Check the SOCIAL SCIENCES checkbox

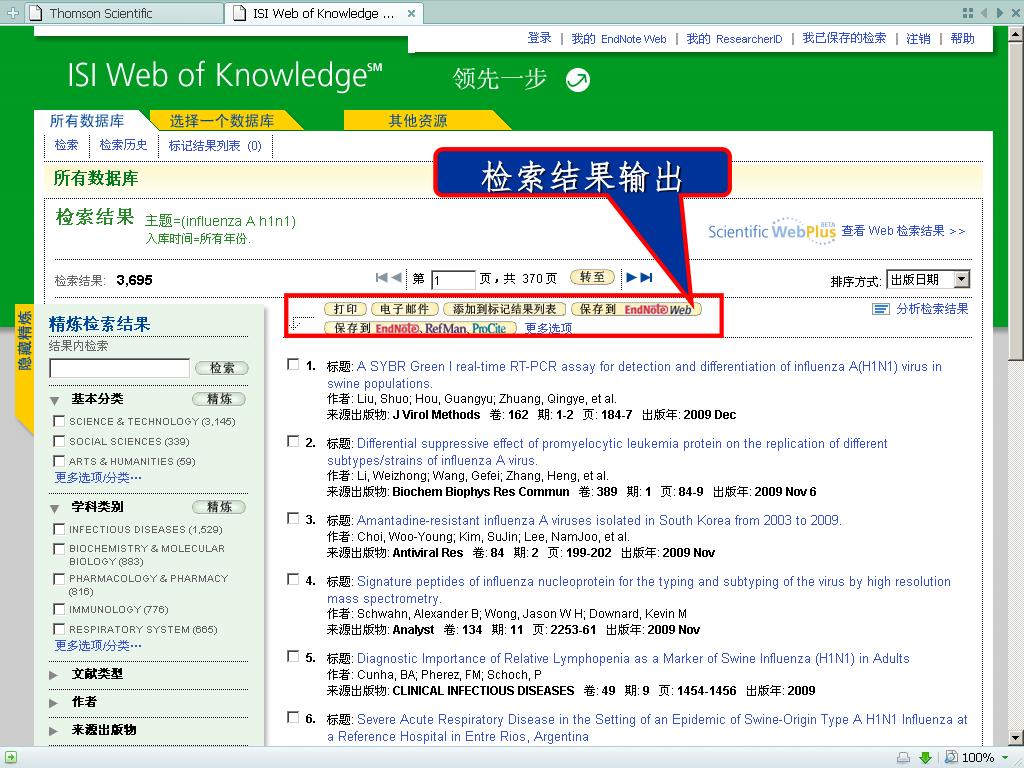pyautogui.click(x=59, y=441)
